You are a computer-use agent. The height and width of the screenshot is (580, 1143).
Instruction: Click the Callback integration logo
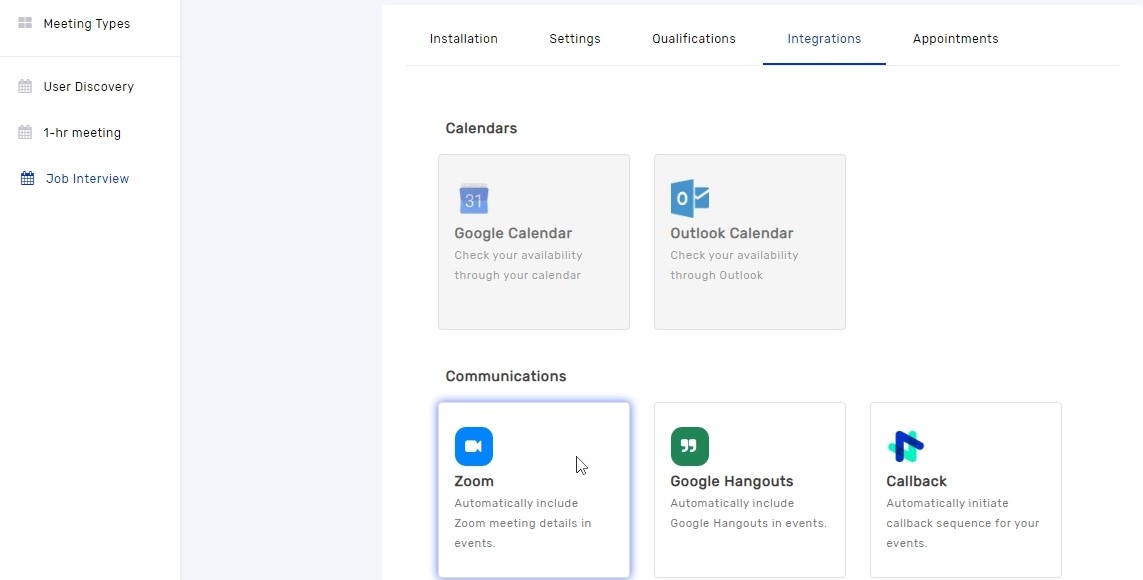tap(906, 446)
